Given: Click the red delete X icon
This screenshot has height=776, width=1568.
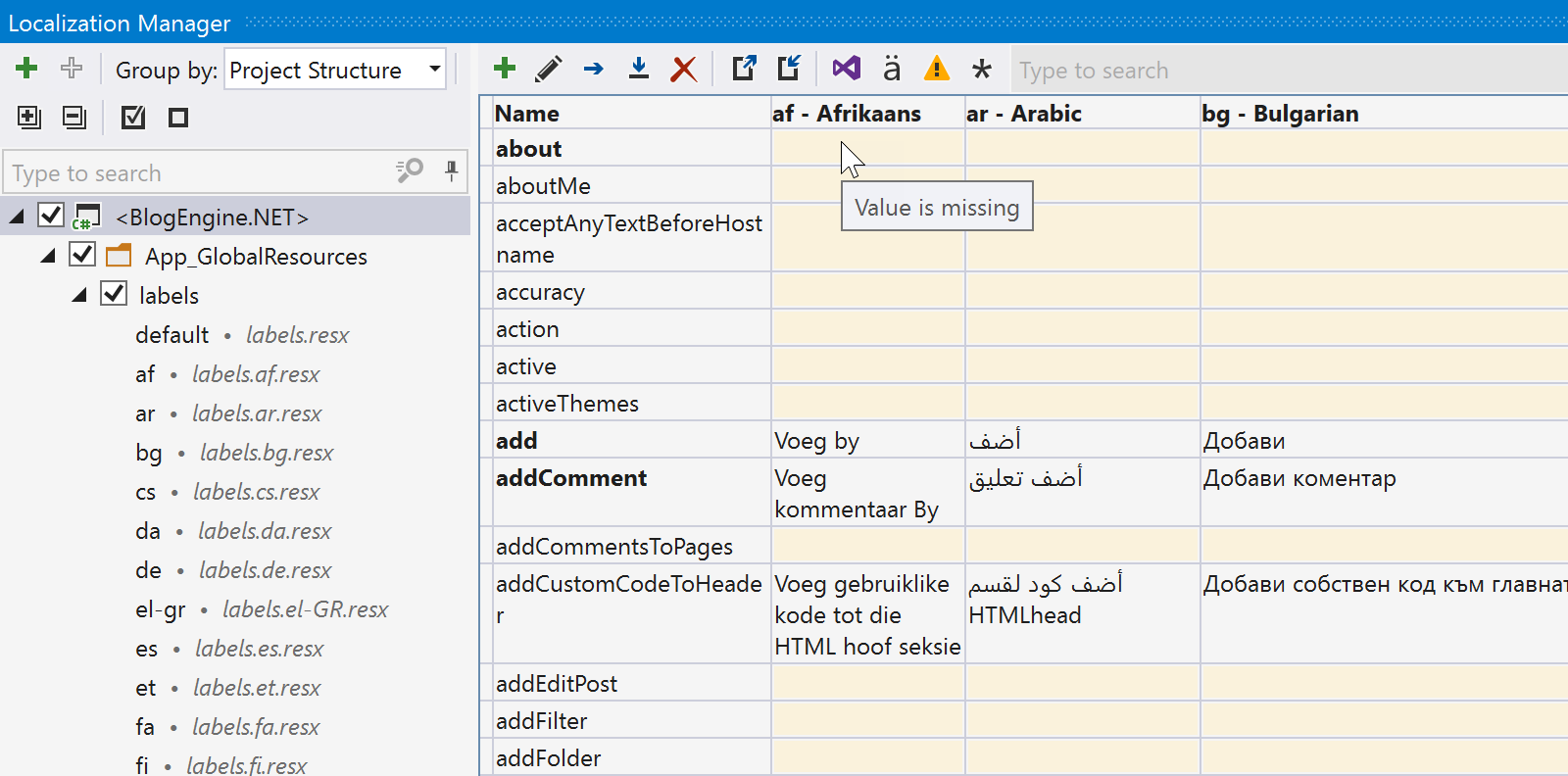Looking at the screenshot, I should (683, 69).
